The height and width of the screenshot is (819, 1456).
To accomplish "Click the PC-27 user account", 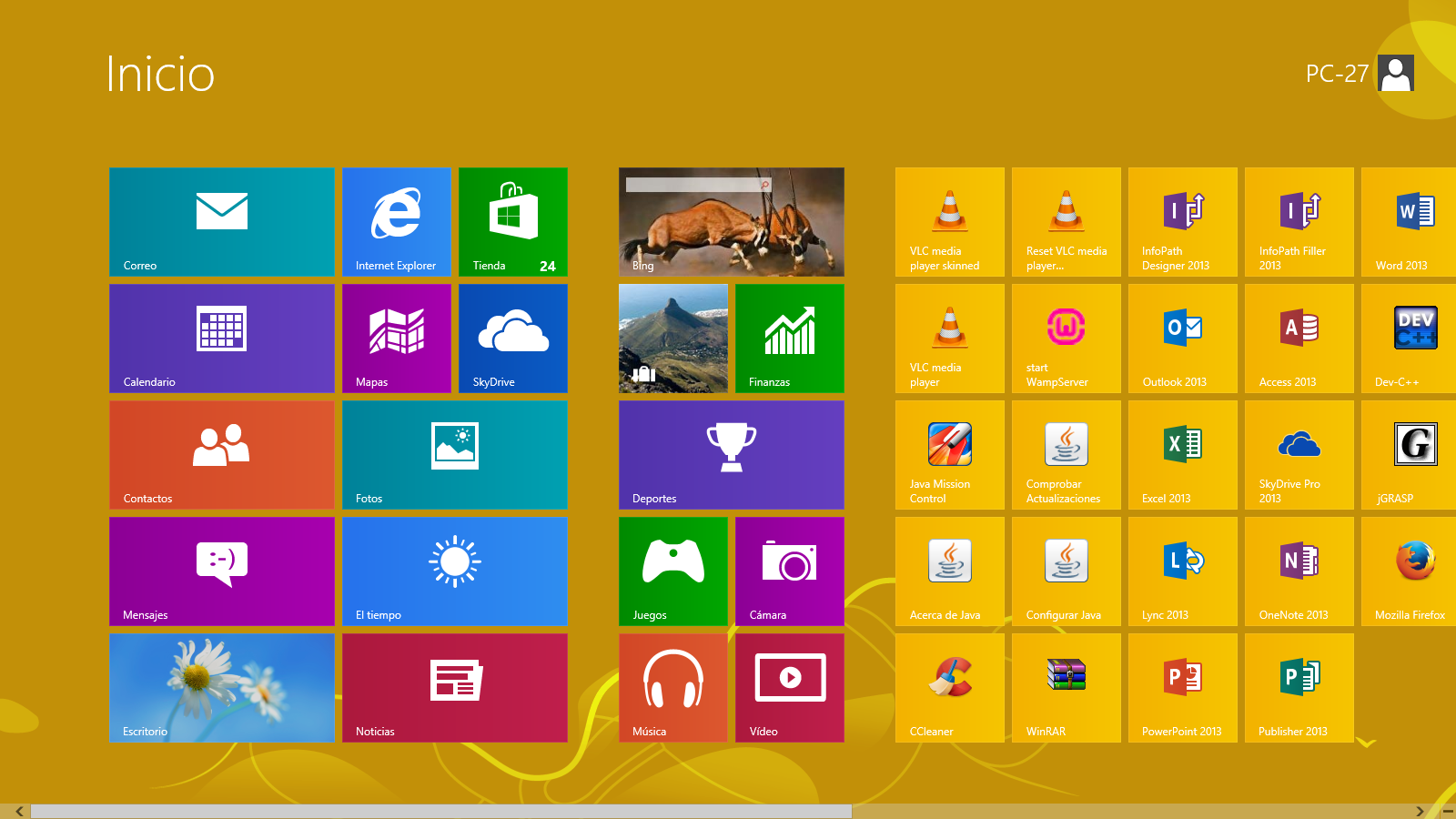I will (x=1360, y=73).
